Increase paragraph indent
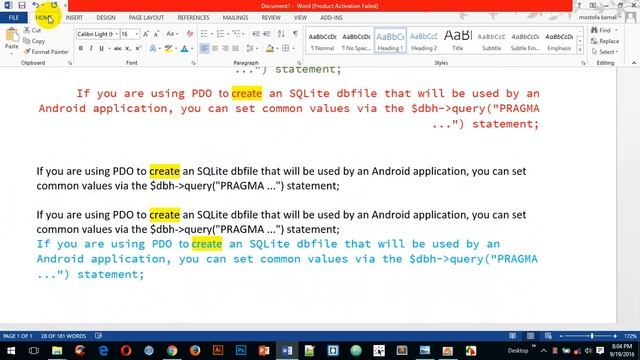 (x=267, y=34)
